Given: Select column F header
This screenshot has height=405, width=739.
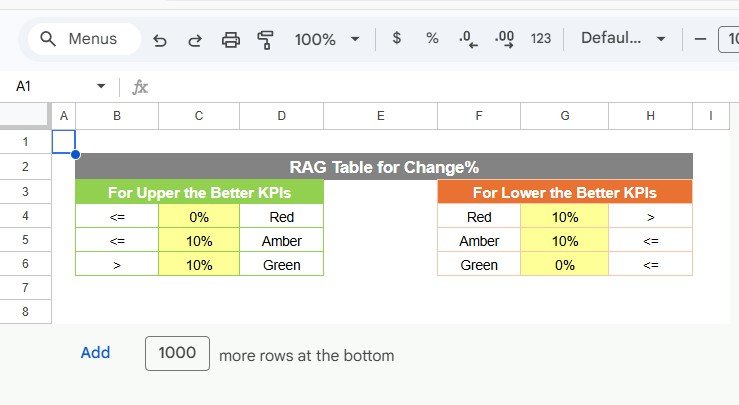Looking at the screenshot, I should point(479,116).
